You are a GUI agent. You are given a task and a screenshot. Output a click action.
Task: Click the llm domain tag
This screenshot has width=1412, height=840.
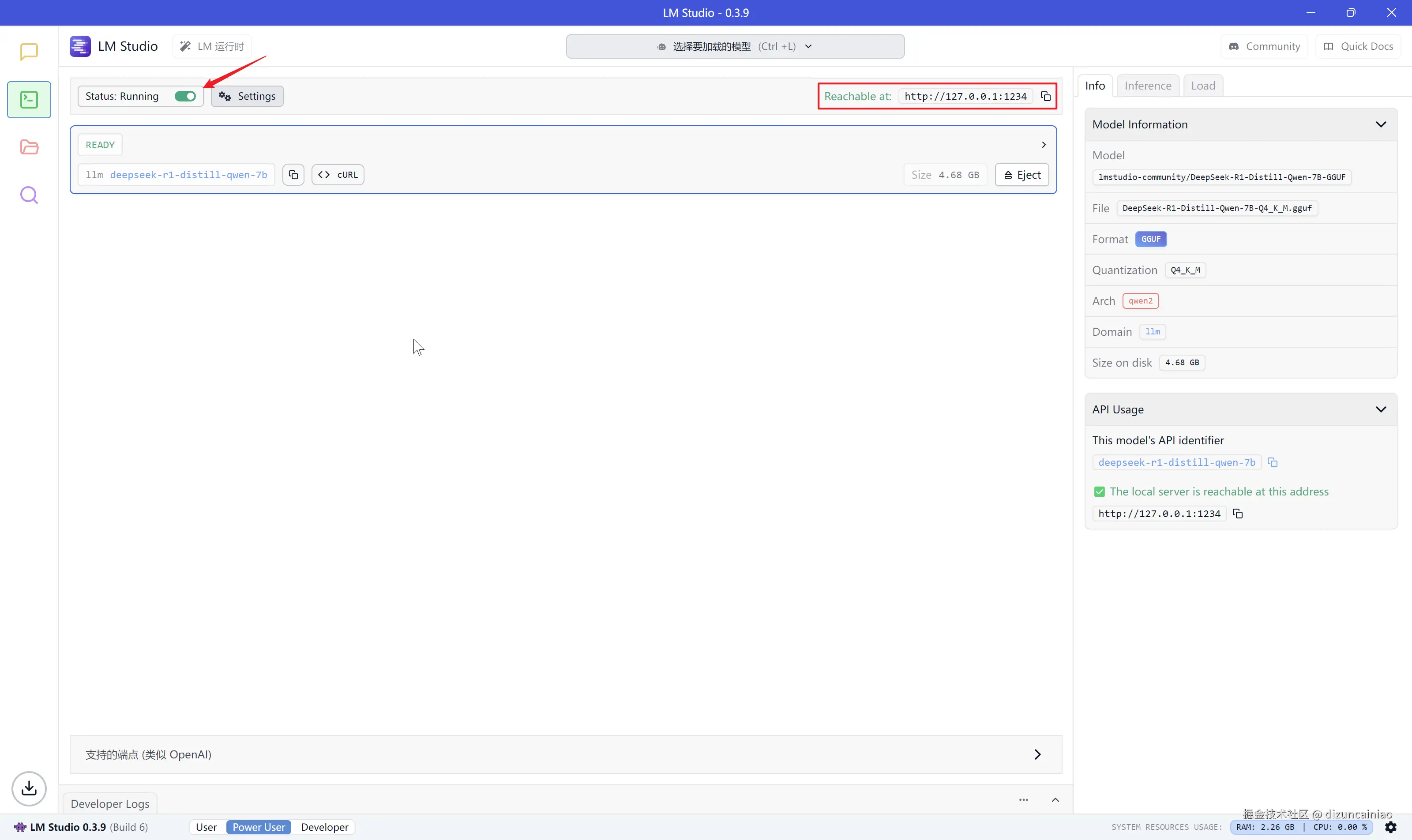1152,332
